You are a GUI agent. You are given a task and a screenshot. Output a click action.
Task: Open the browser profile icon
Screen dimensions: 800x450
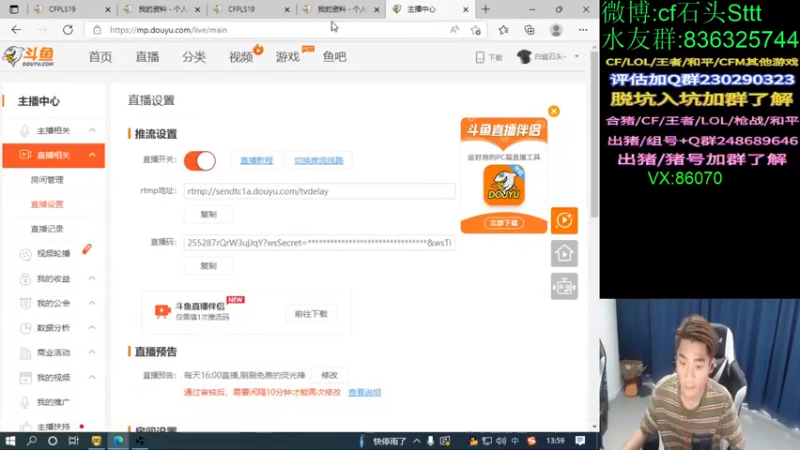pyautogui.click(x=556, y=30)
